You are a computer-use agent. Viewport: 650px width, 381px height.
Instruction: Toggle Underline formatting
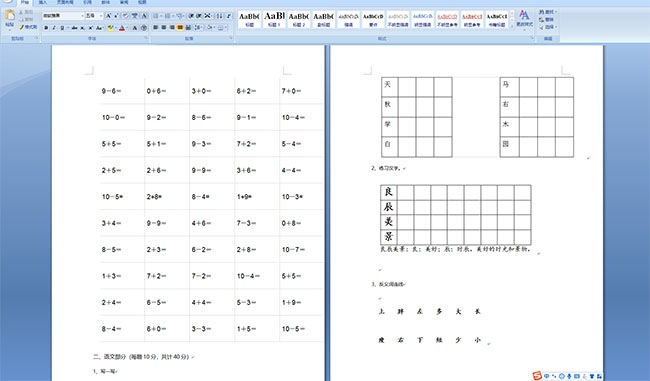coord(62,28)
